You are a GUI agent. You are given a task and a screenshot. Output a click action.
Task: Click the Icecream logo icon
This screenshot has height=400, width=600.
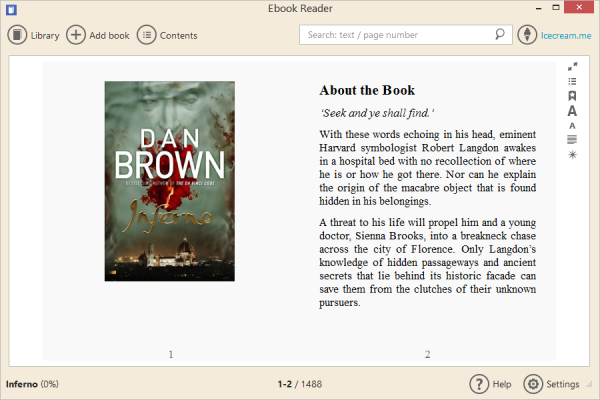pos(527,35)
